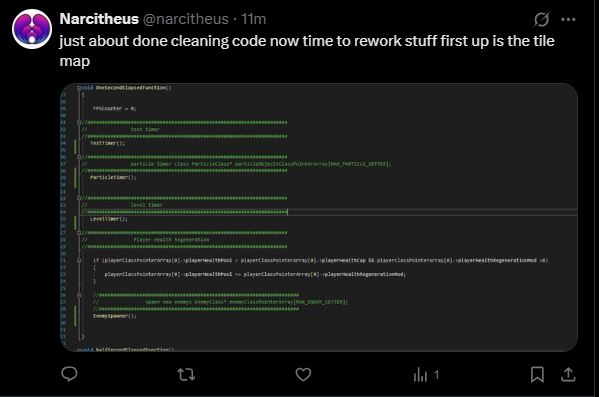
Task: Open Narcitheus profile avatar
Action: point(32,29)
